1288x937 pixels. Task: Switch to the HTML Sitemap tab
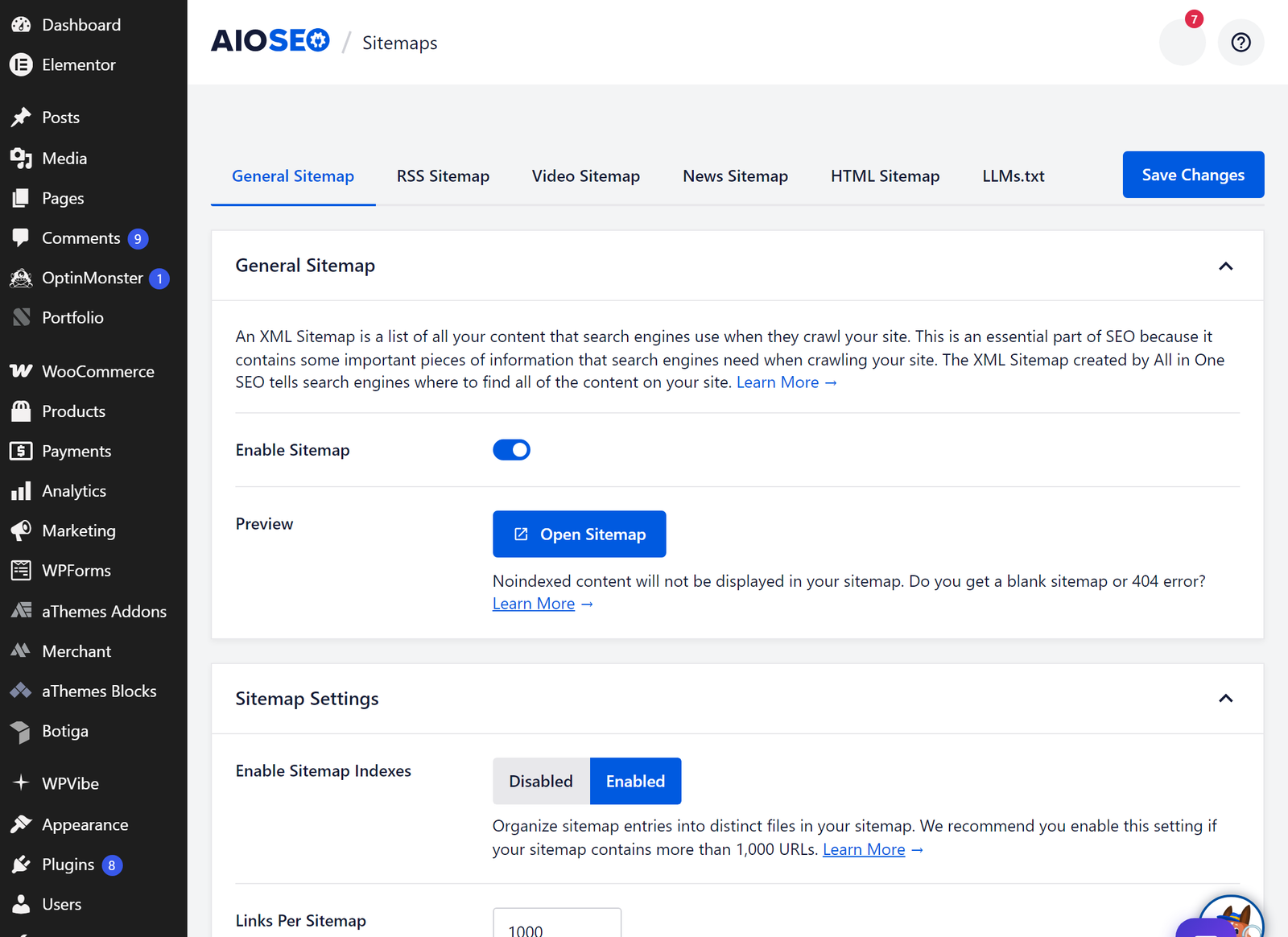point(885,176)
